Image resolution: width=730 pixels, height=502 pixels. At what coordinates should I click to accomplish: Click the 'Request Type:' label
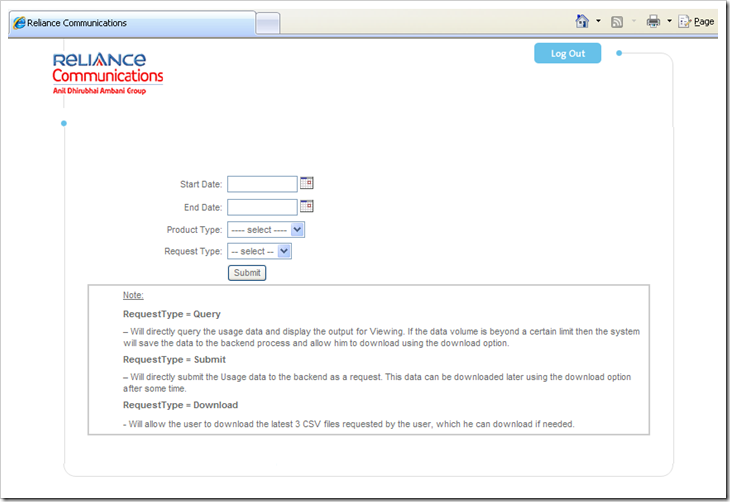(x=193, y=251)
